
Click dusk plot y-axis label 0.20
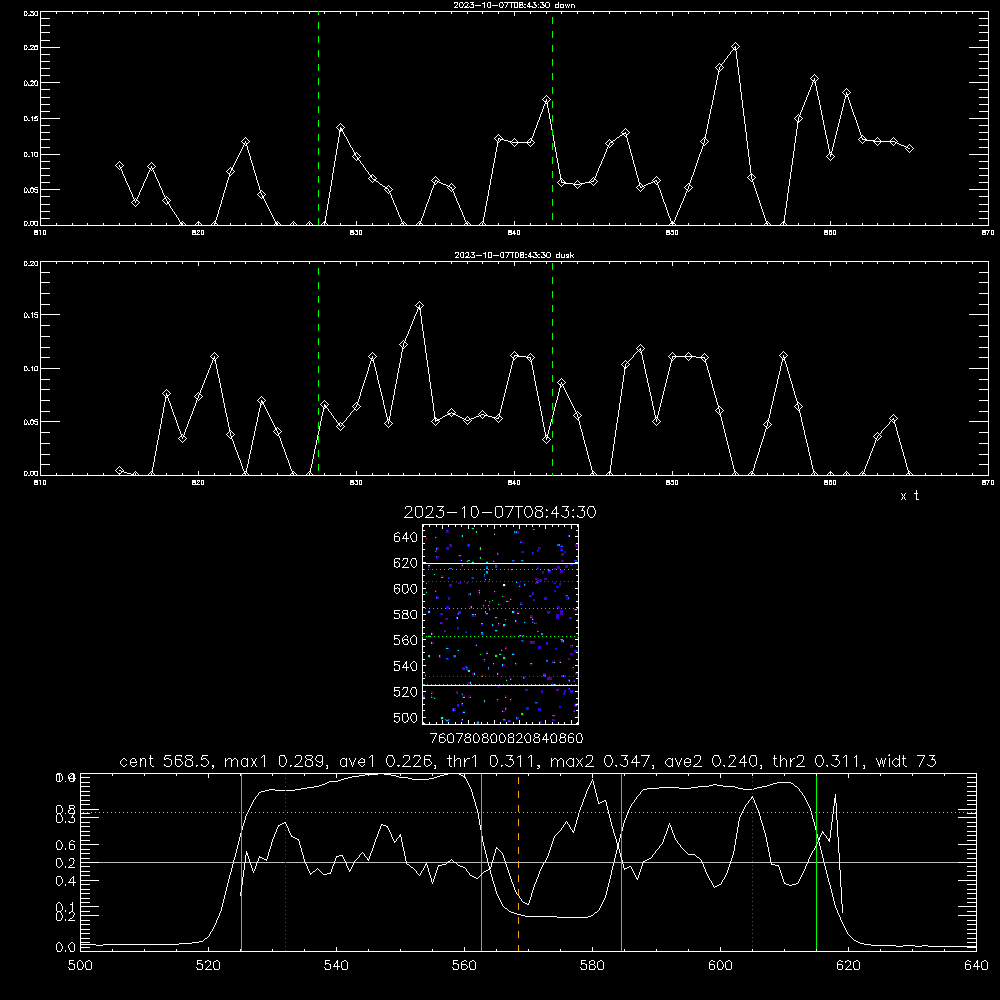(31, 263)
